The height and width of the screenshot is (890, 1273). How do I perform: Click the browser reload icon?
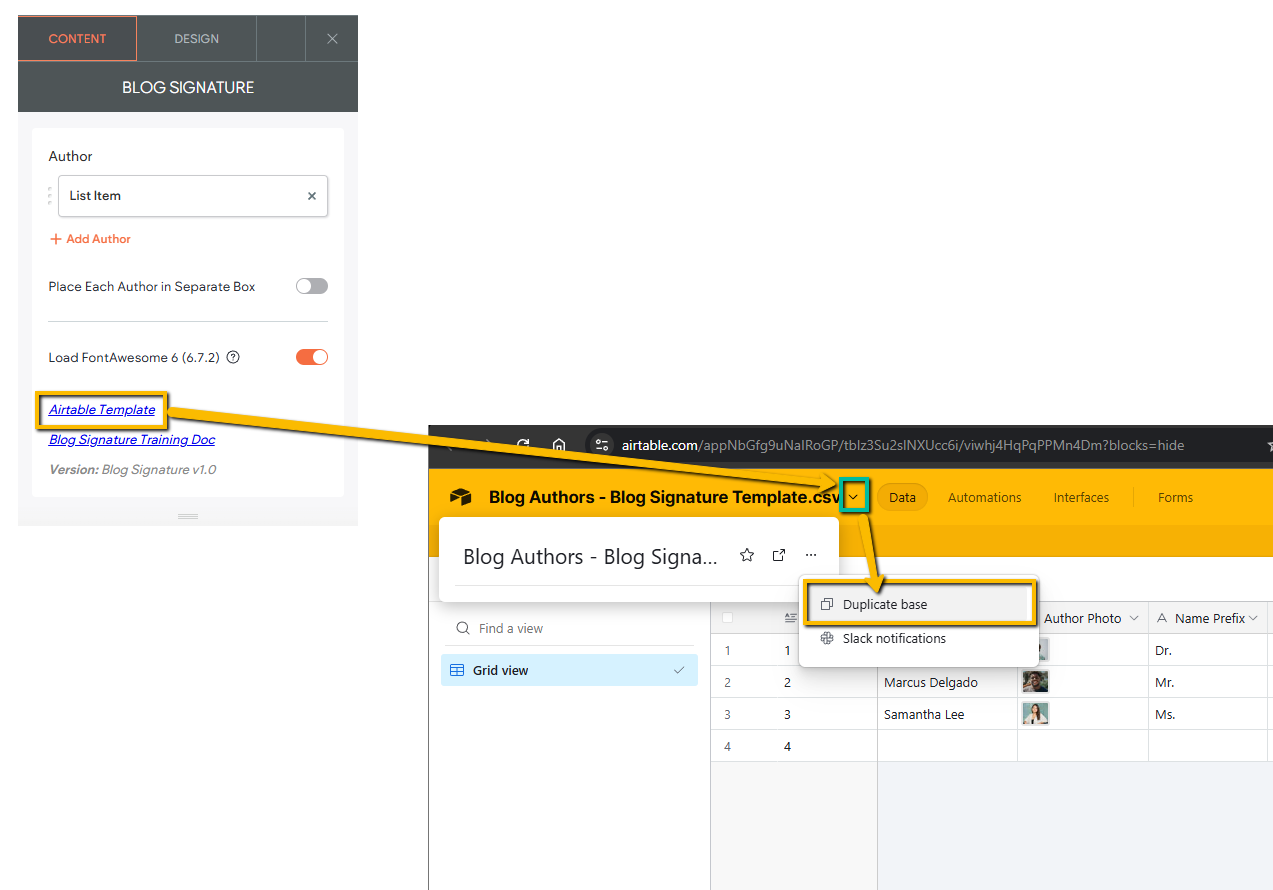pos(523,445)
